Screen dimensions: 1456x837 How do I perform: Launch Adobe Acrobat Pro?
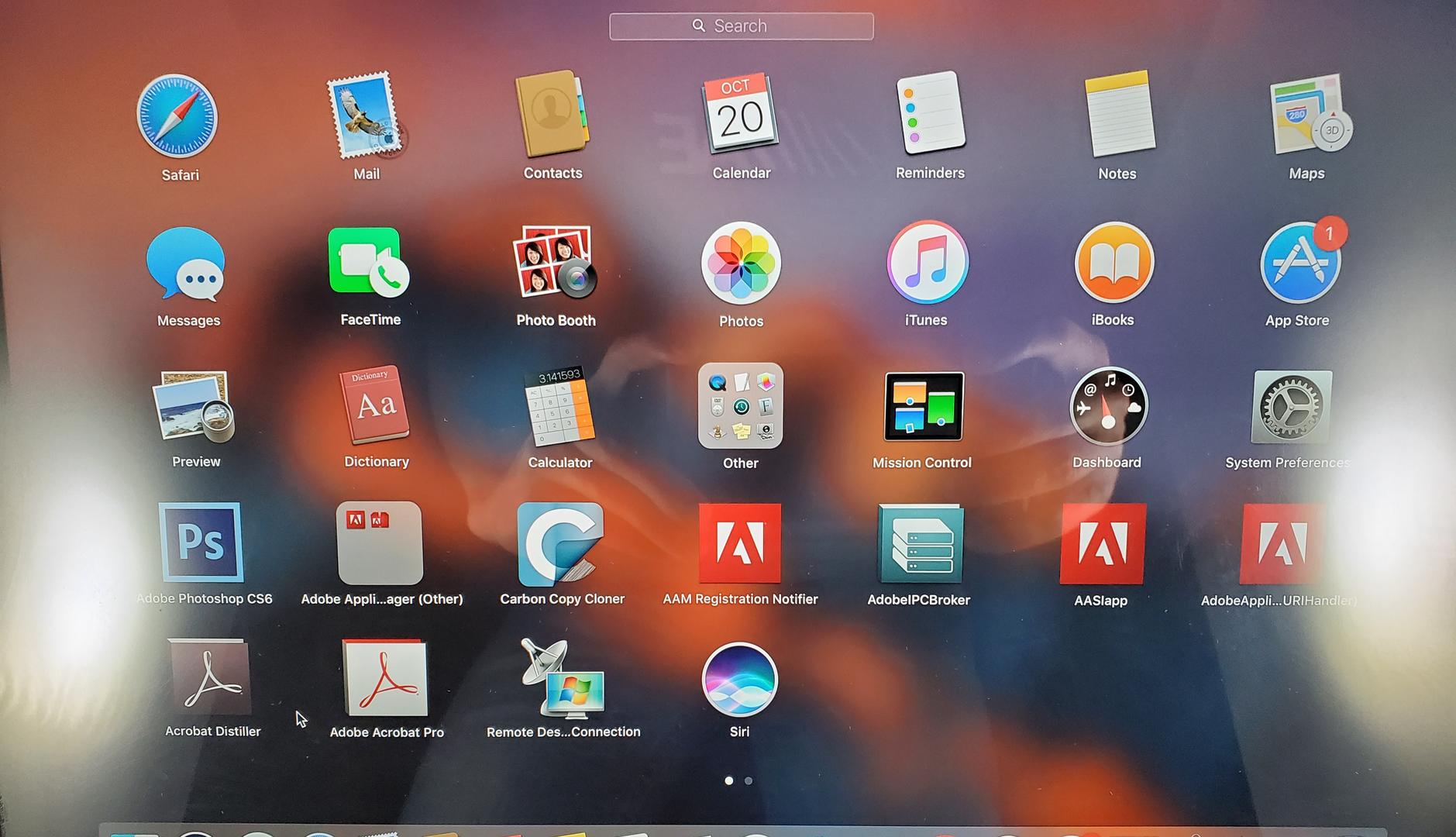(x=385, y=677)
